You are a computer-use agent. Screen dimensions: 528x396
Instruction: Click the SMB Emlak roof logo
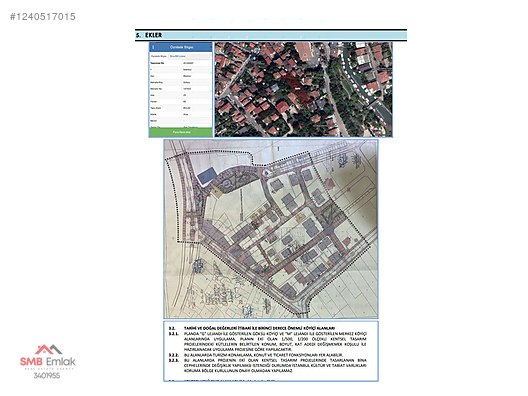(x=48, y=350)
